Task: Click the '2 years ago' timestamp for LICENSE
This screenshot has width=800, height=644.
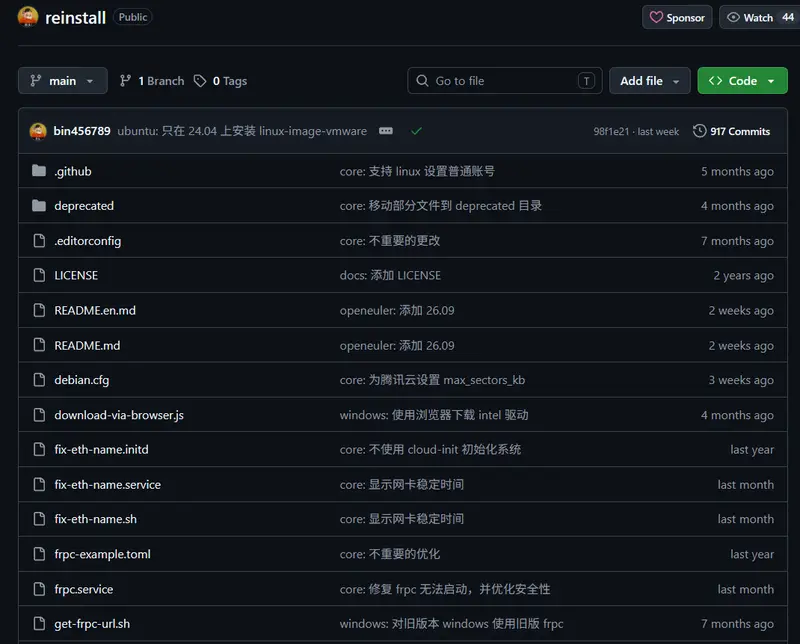Action: [743, 276]
